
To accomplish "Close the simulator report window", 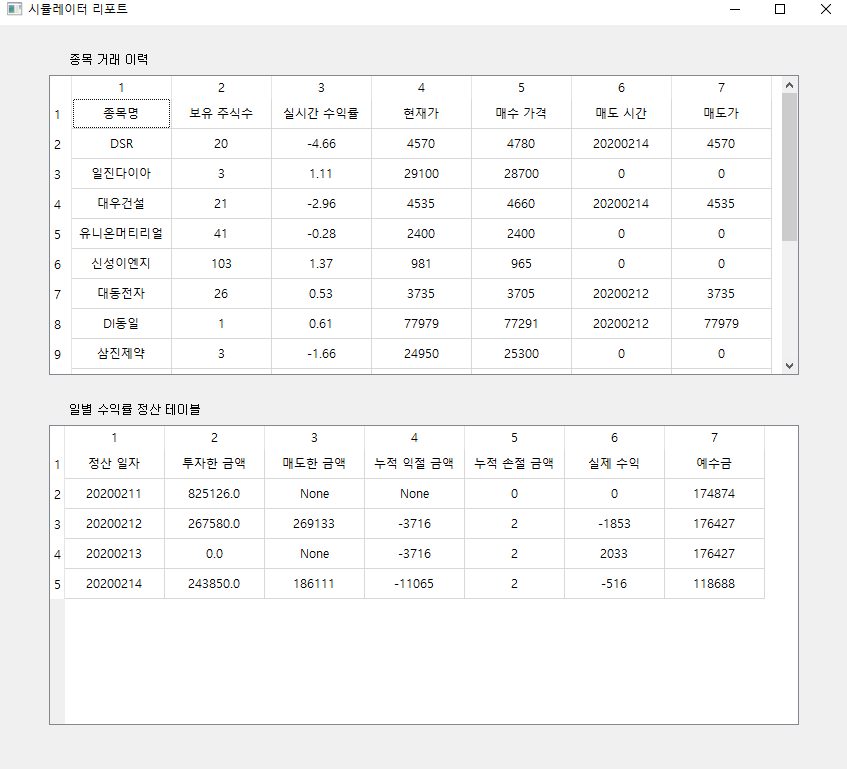I will 825,9.
